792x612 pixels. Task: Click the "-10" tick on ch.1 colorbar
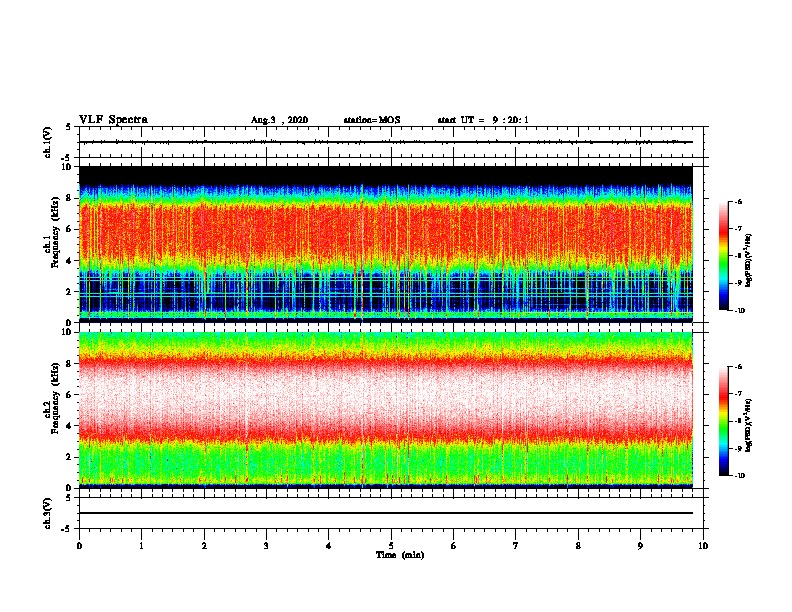pos(739,310)
